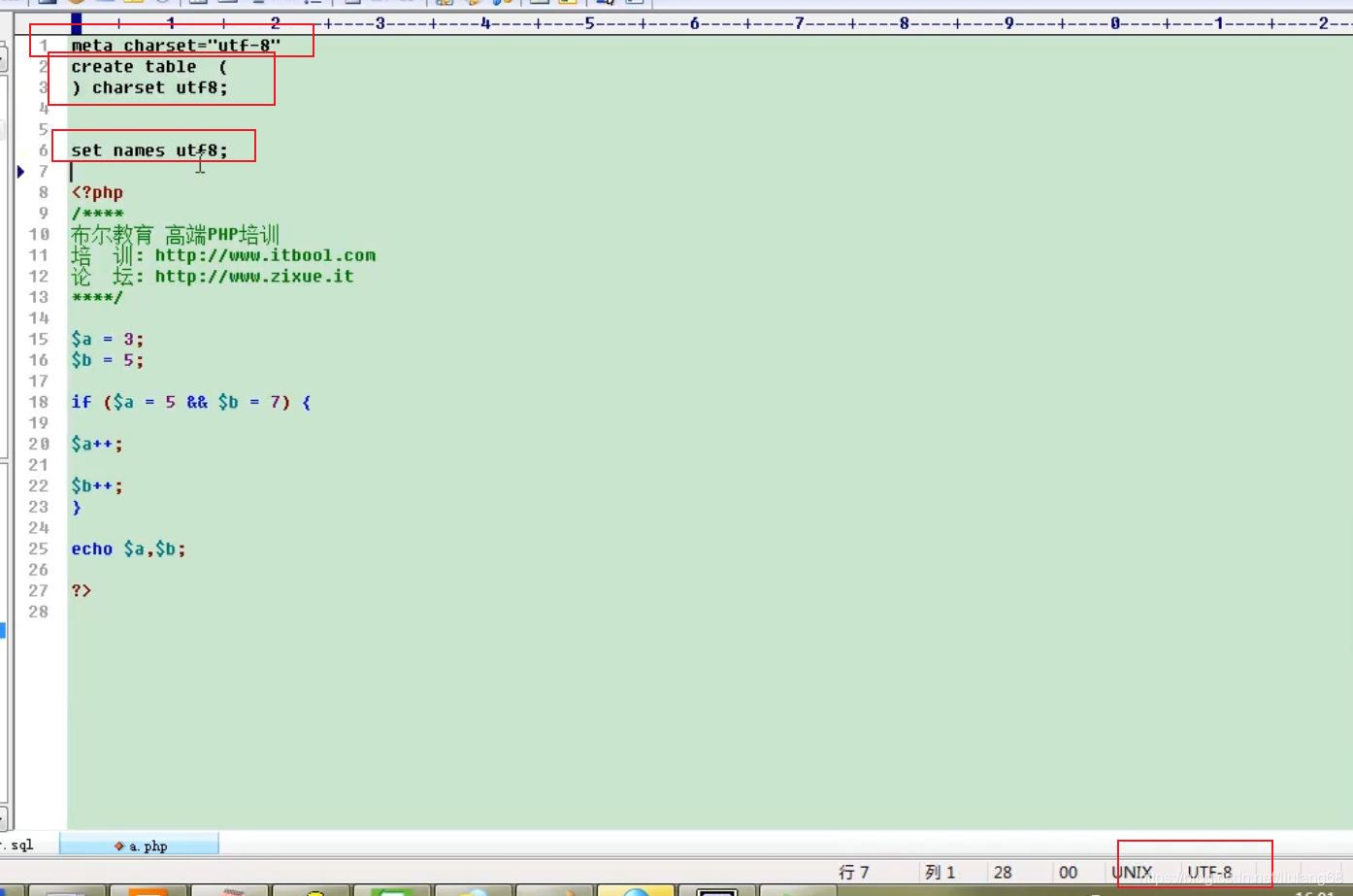
Task: Click the column ruler at mark 3
Action: tap(379, 22)
